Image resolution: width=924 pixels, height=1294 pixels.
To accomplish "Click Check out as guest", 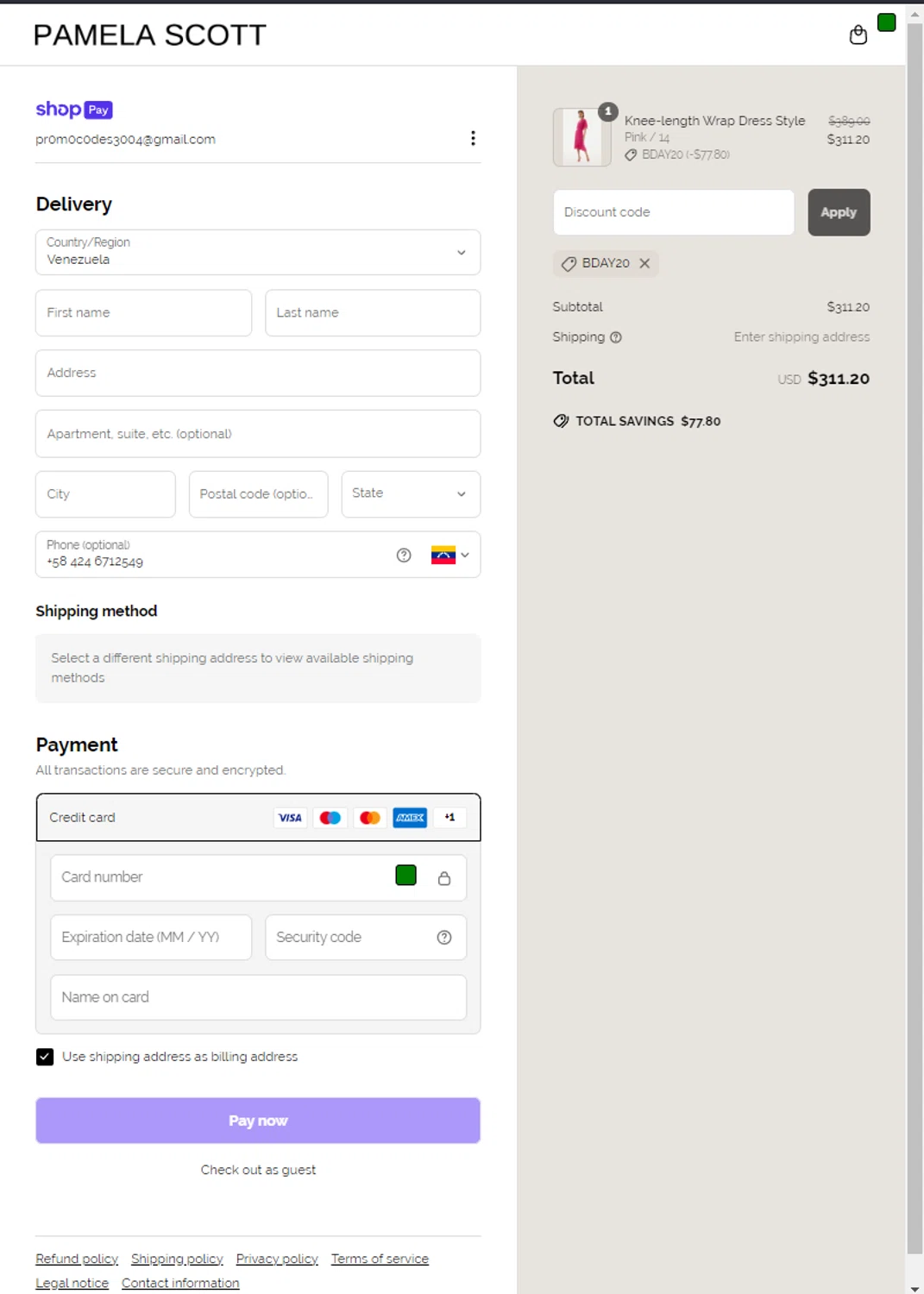I will [x=258, y=1170].
